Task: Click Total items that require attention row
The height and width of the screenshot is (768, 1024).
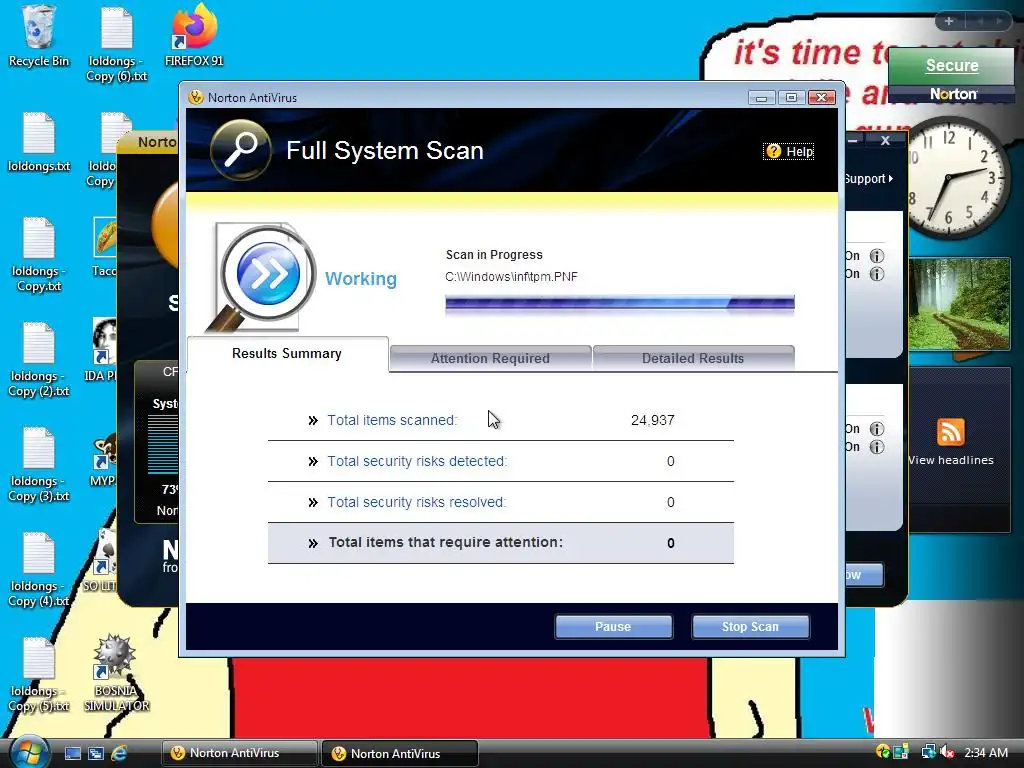Action: coord(501,543)
